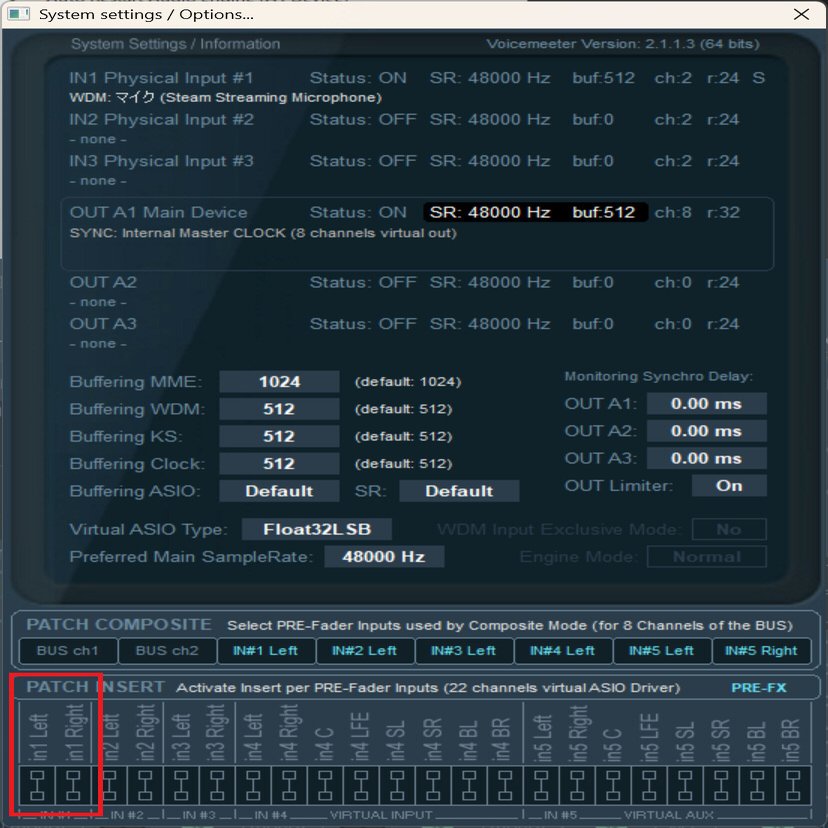This screenshot has height=828, width=828.
Task: Select IN#5 Left composite patch
Action: point(662,651)
